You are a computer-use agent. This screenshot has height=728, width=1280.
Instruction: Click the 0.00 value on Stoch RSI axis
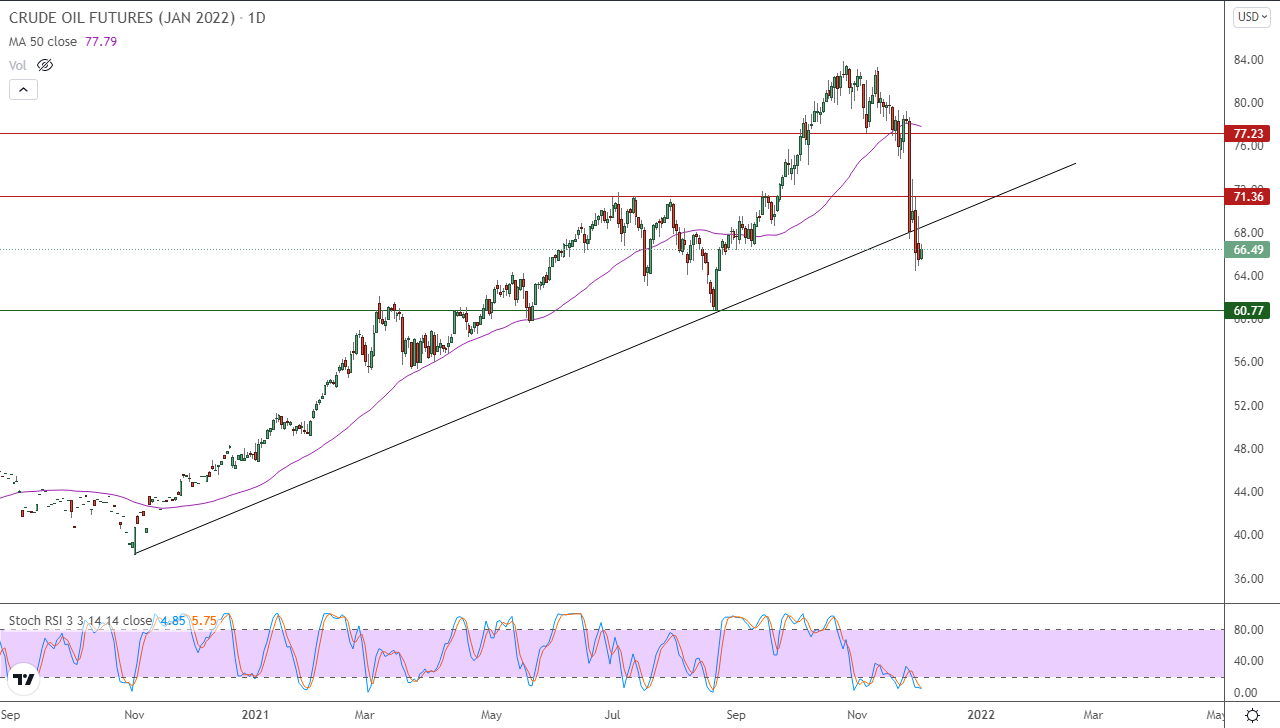click(1246, 692)
